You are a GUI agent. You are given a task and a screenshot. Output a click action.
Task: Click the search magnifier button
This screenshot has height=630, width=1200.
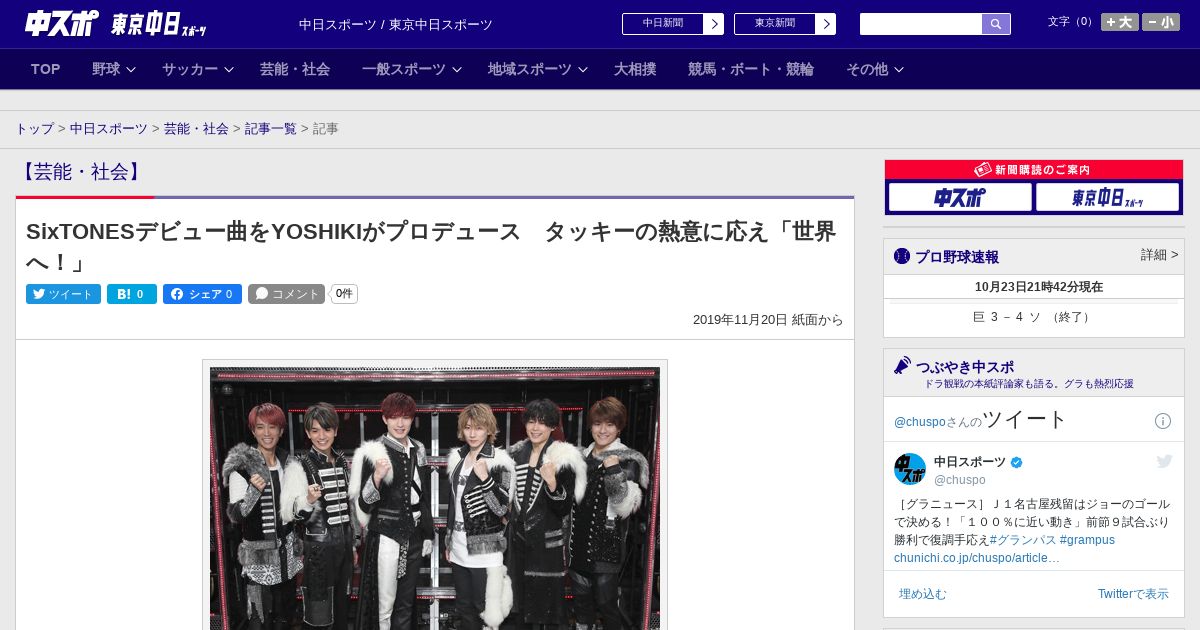[996, 24]
